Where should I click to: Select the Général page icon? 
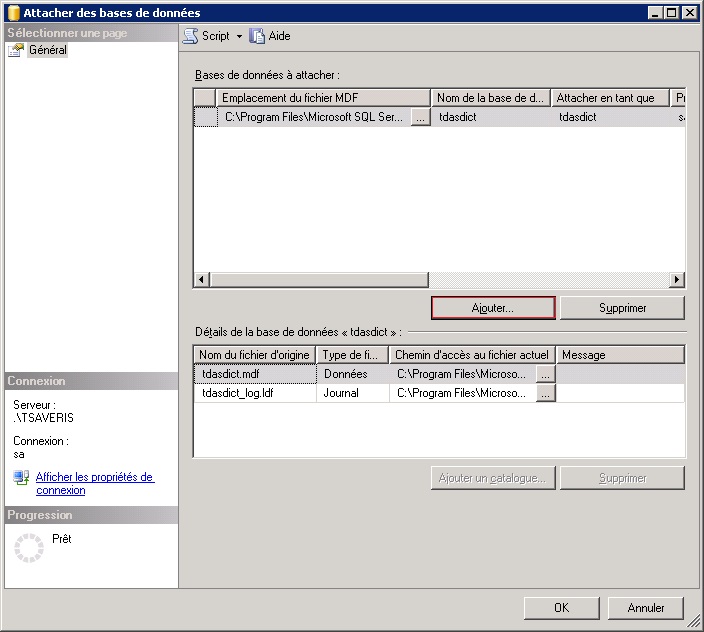[x=16, y=50]
